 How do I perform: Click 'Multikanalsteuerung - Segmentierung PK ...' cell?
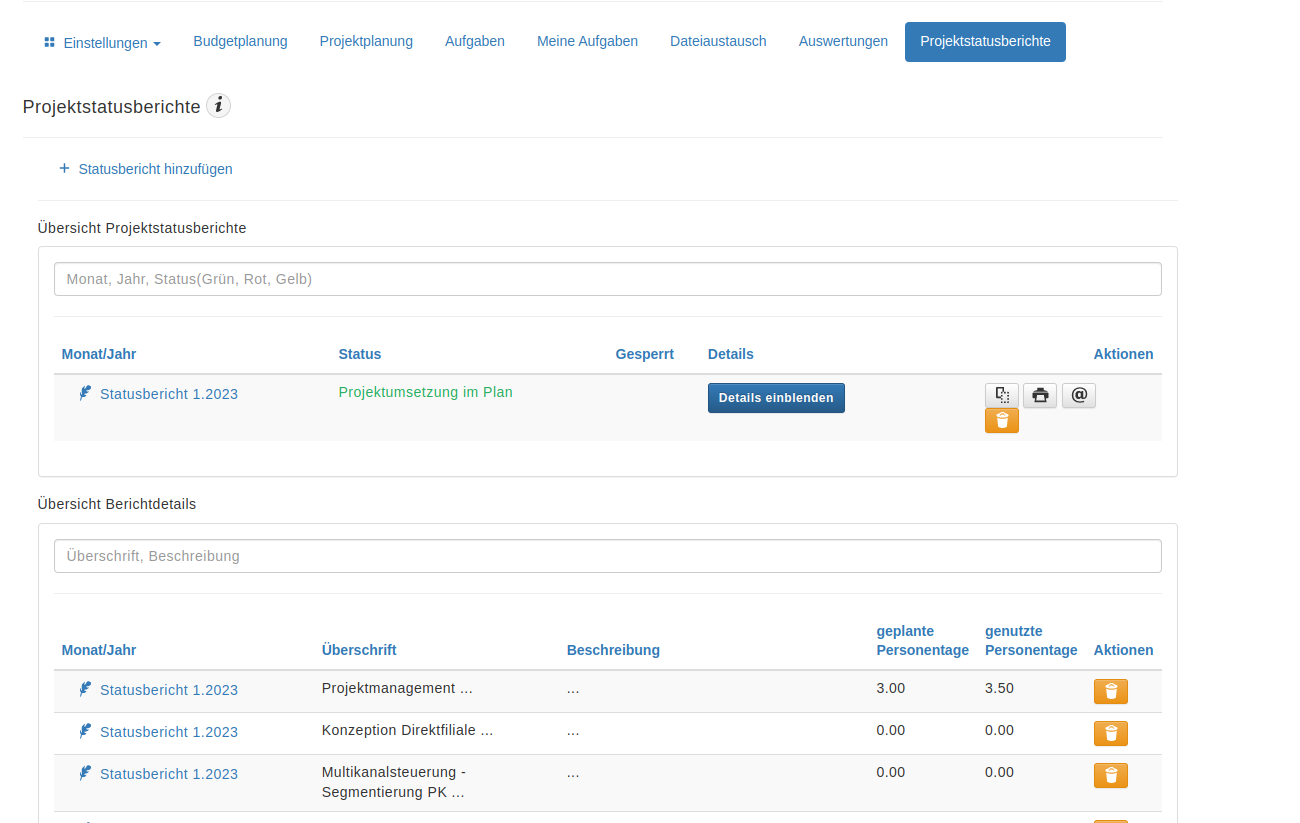coord(394,782)
